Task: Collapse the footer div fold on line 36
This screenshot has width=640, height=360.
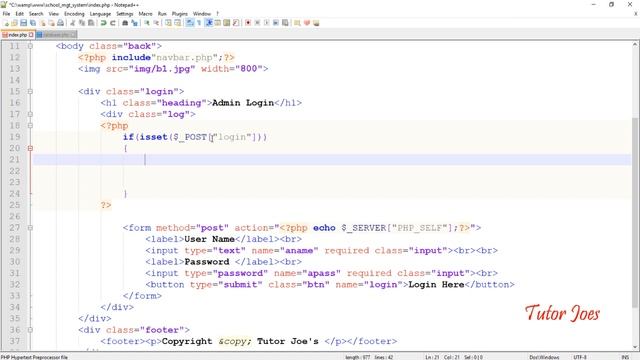Action: pyautogui.click(x=30, y=330)
